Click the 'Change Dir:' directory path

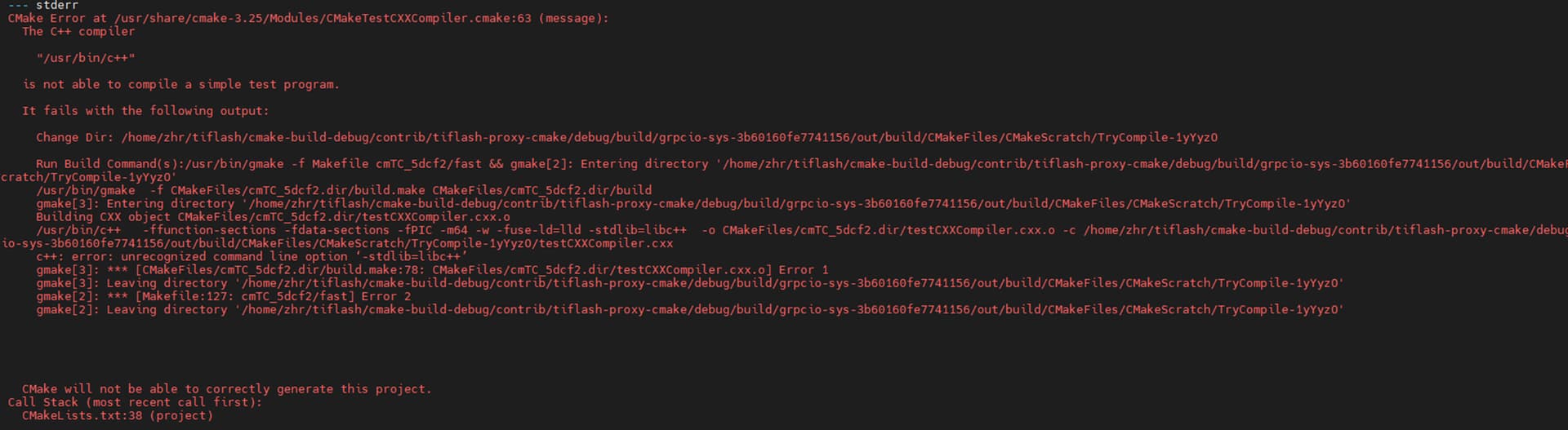pyautogui.click(x=668, y=137)
